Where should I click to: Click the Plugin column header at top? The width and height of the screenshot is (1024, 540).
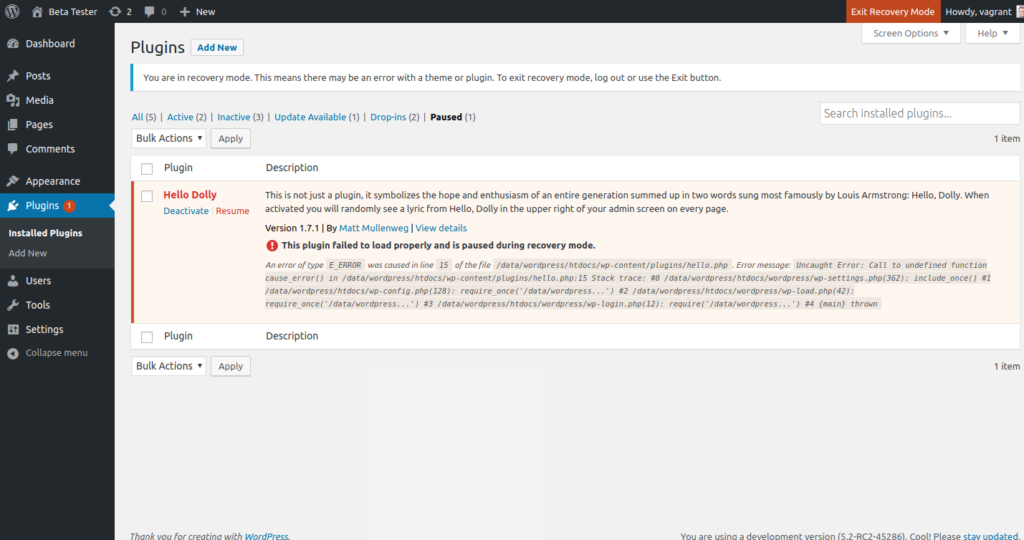click(178, 168)
